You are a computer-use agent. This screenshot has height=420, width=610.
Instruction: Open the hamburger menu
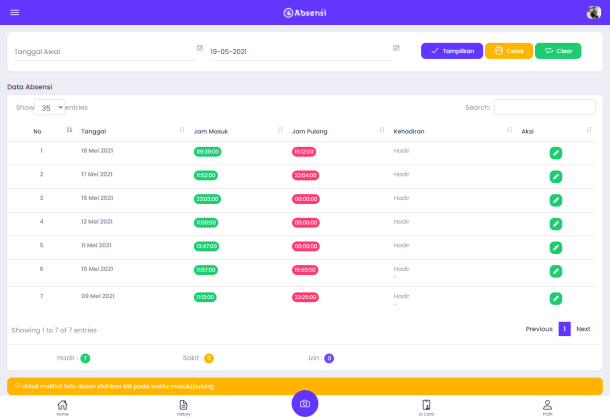[x=14, y=12]
